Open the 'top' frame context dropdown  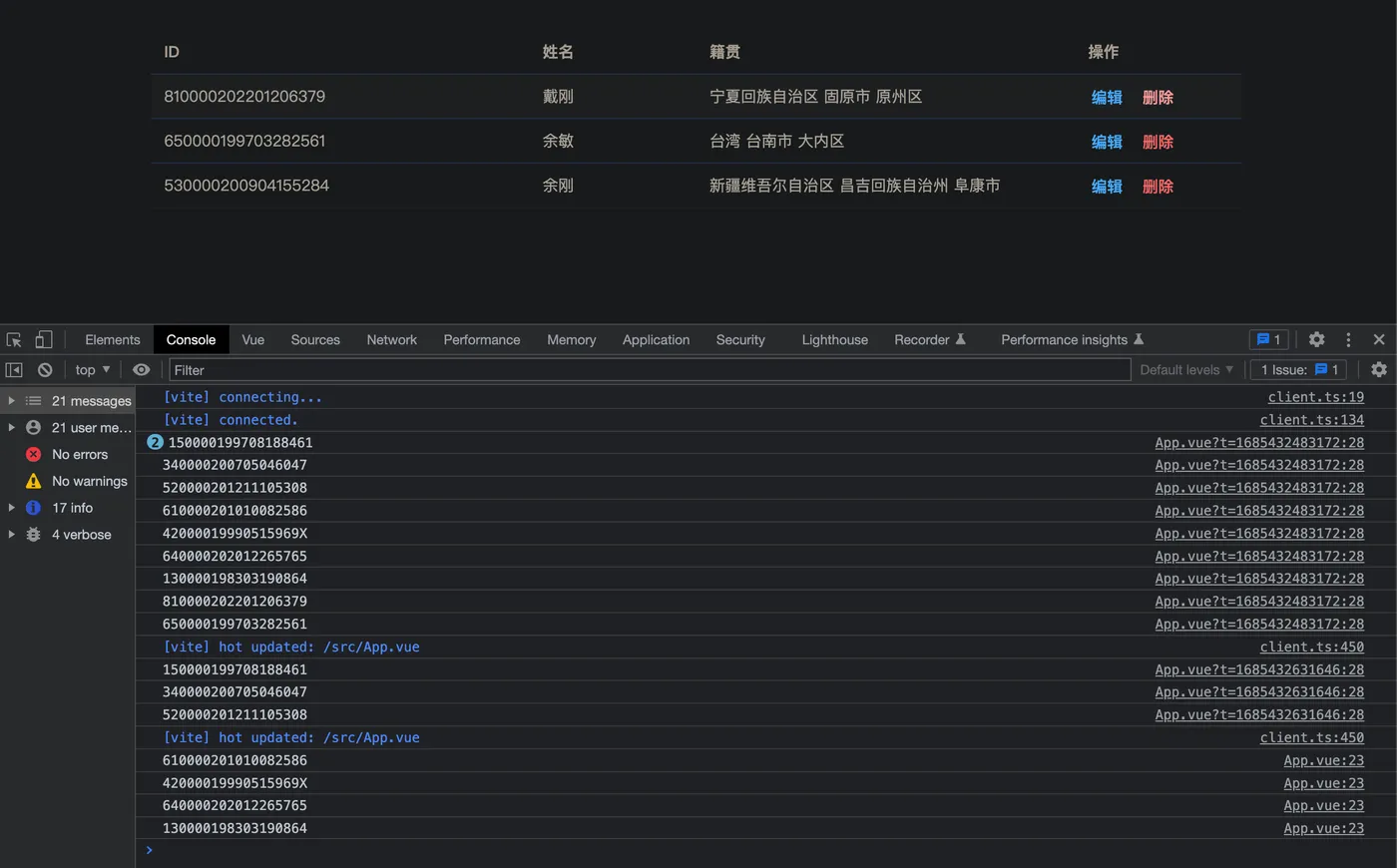[x=90, y=369]
